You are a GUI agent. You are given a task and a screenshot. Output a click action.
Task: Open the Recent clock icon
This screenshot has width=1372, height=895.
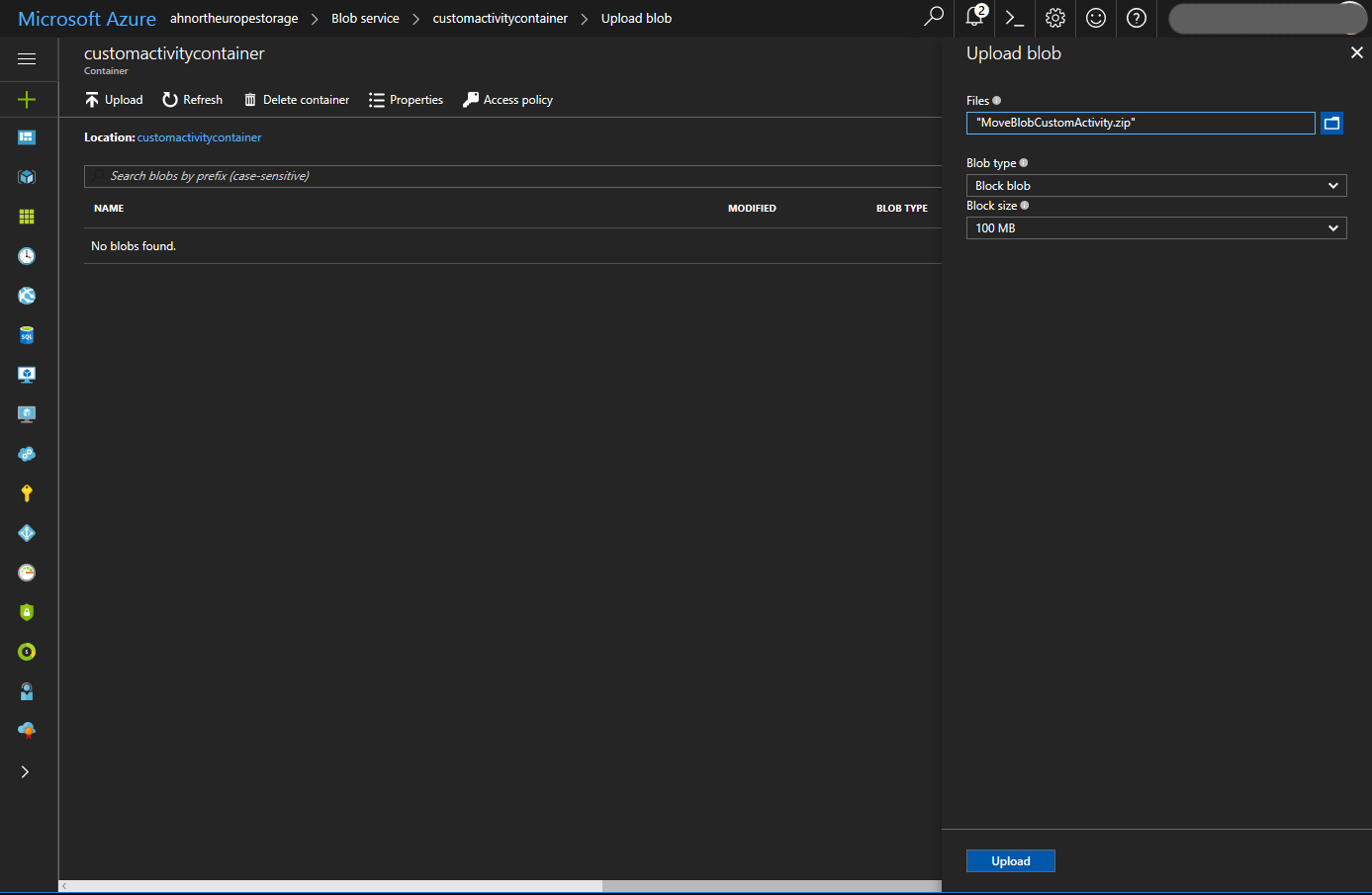[x=27, y=256]
